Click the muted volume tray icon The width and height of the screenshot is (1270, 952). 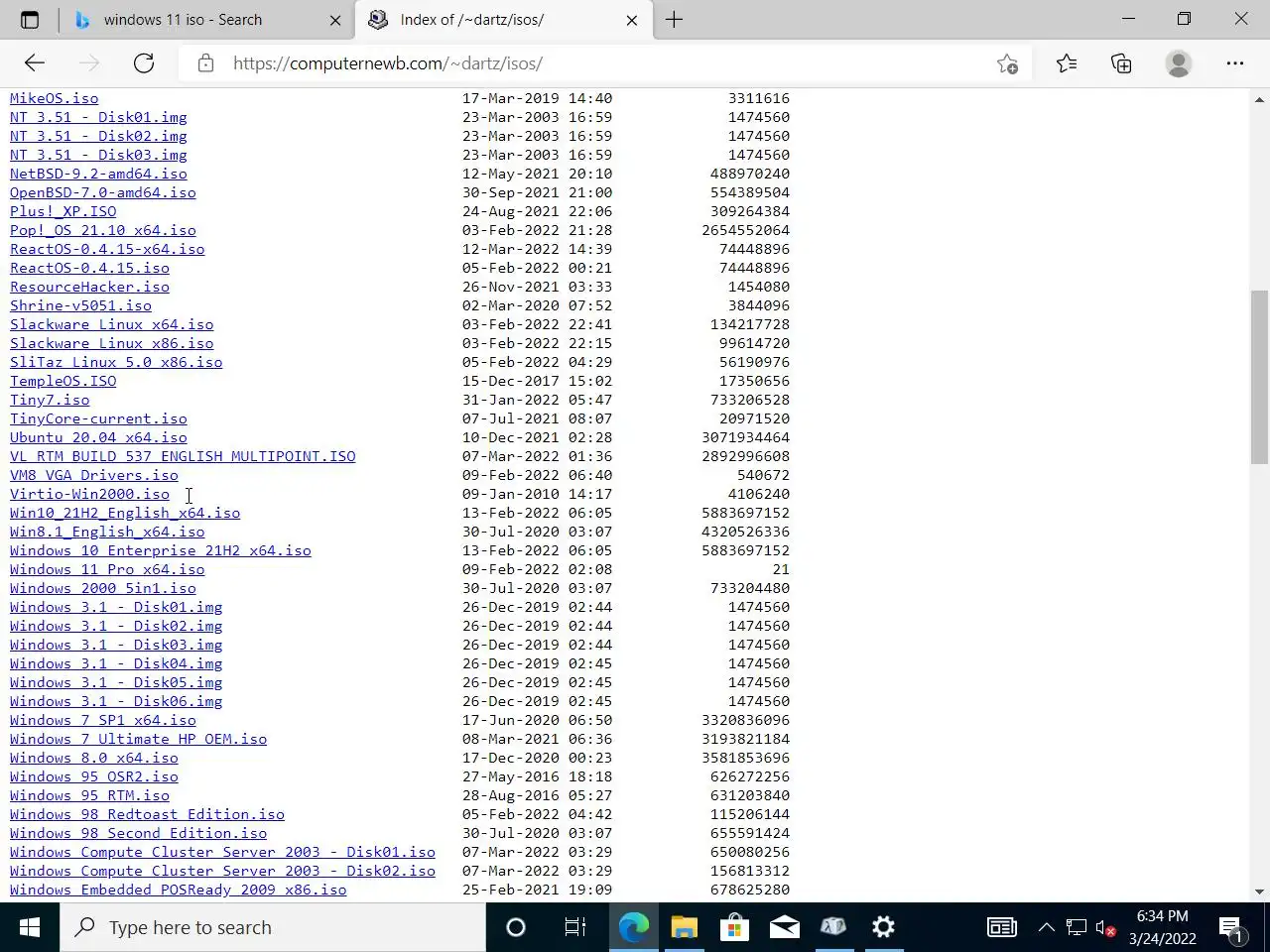click(1105, 929)
